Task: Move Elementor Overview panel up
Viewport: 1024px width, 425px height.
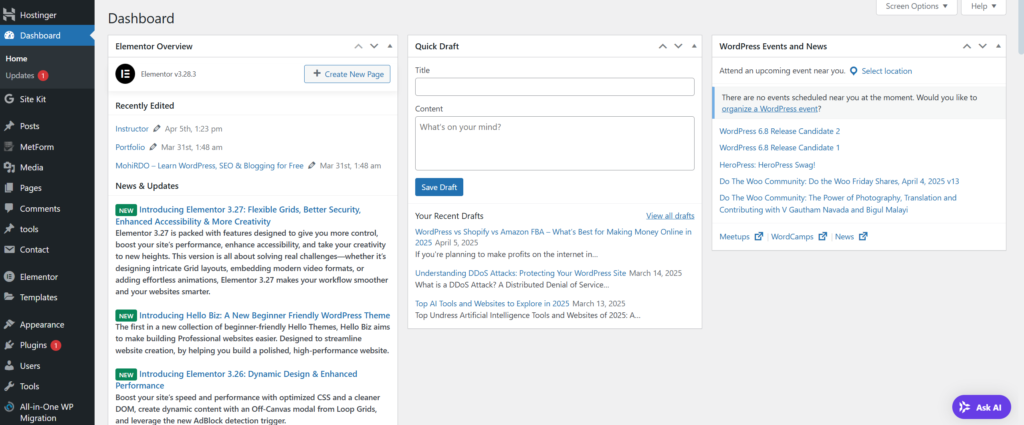Action: coord(358,46)
